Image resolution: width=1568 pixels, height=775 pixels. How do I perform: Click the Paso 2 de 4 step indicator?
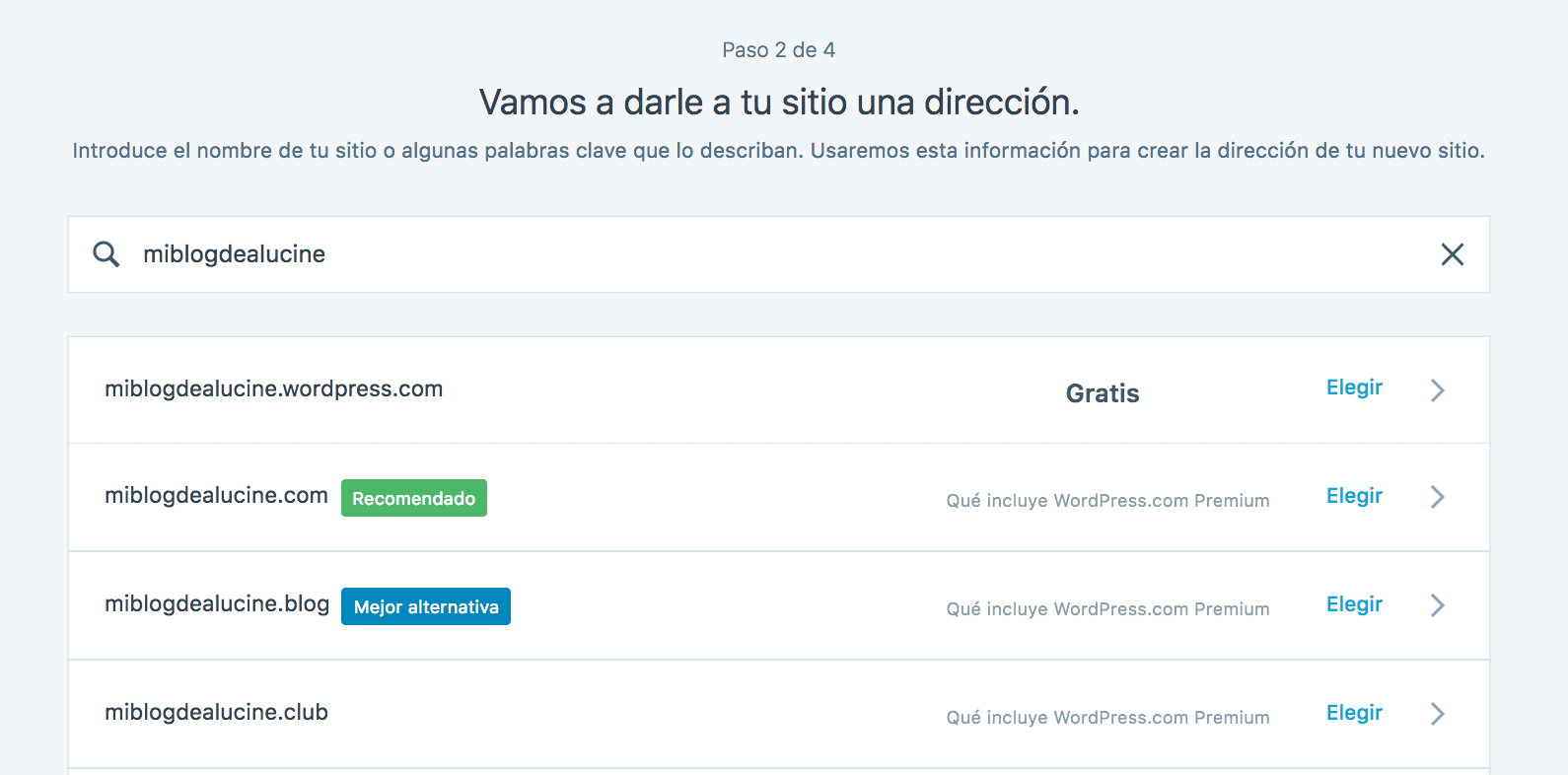coord(779,50)
